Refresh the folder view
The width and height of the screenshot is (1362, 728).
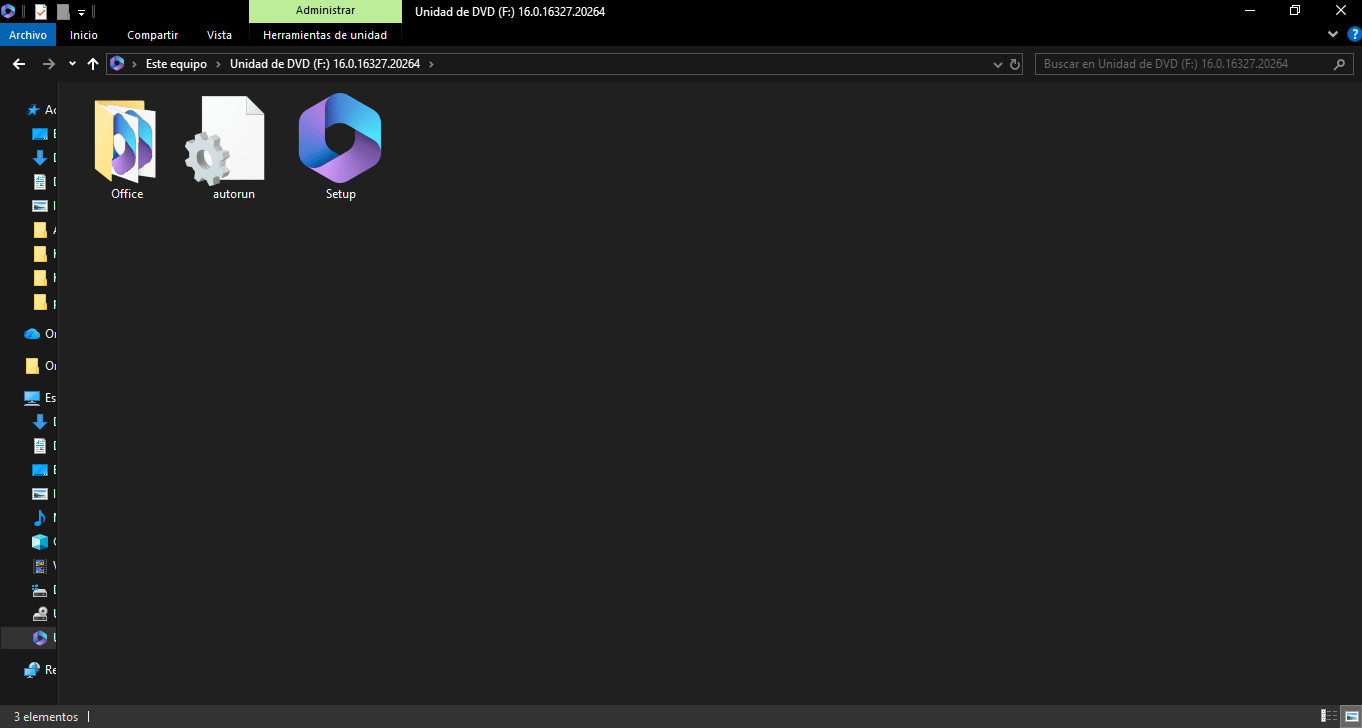coord(1015,64)
